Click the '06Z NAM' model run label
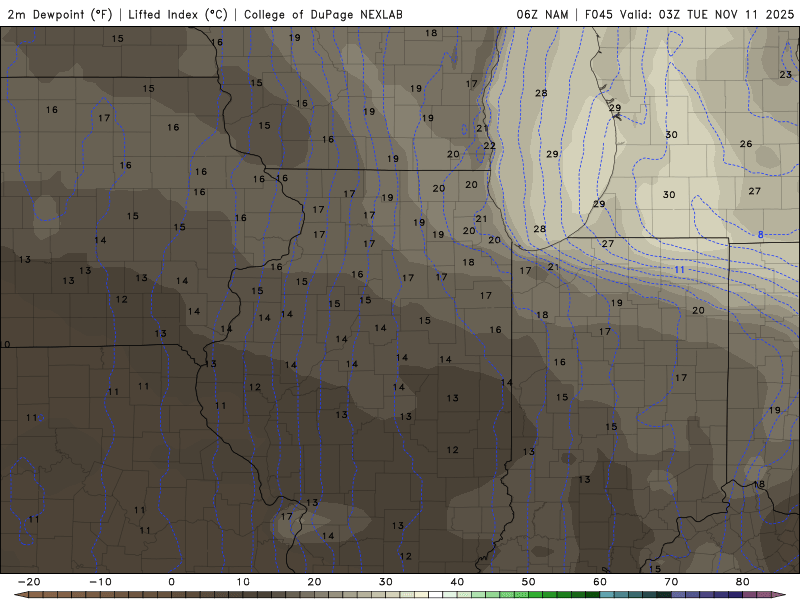The height and width of the screenshot is (600, 800). (542, 14)
